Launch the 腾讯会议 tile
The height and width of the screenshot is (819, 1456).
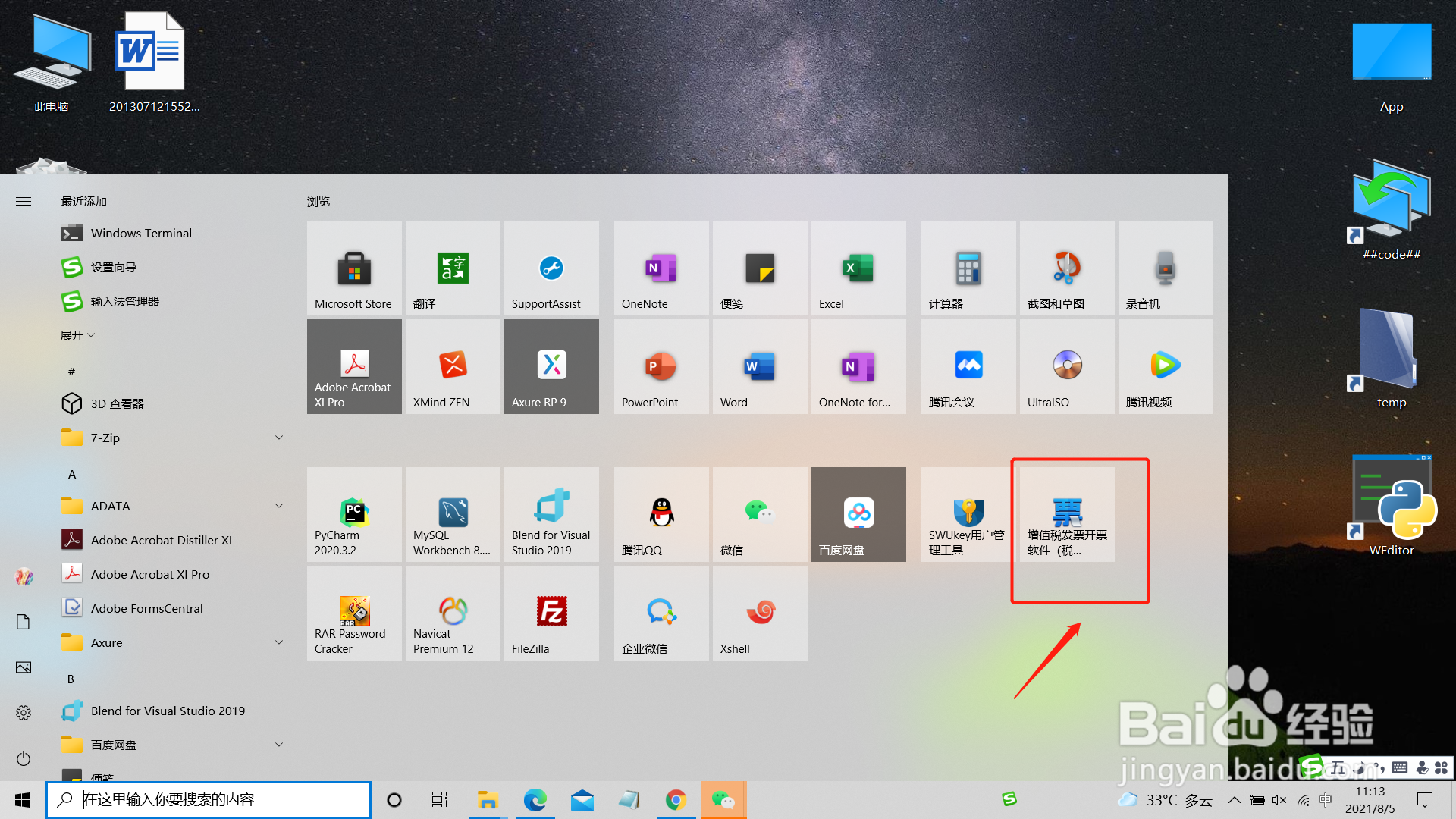point(968,366)
